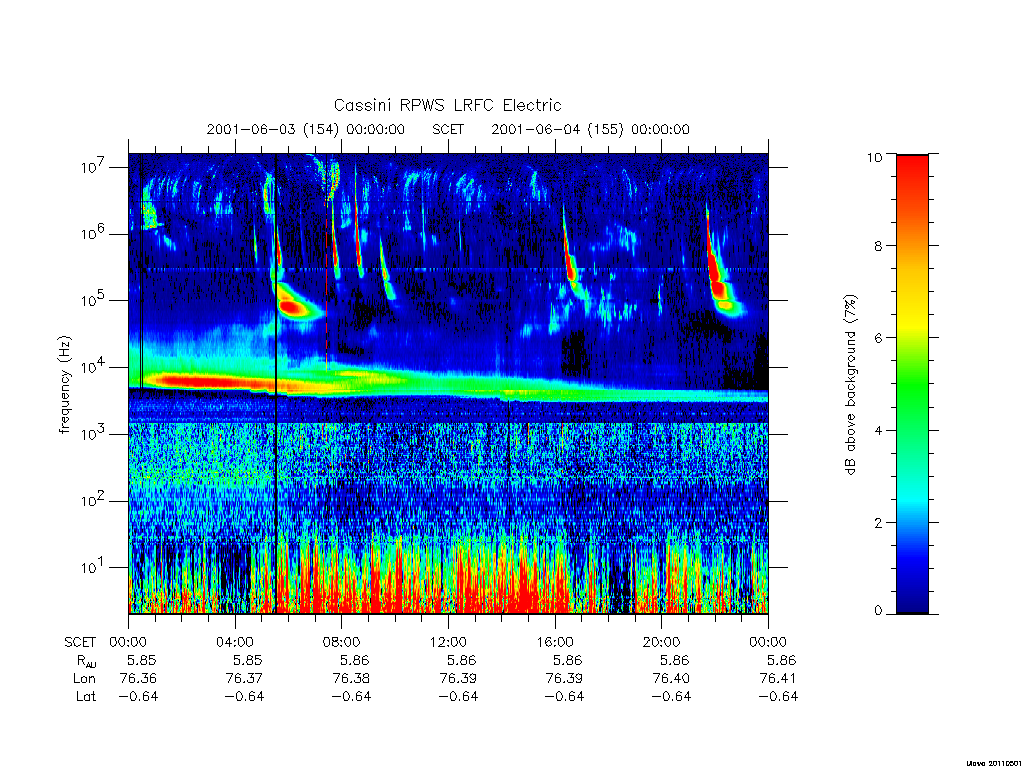Click the 10^3 frequency tick label
Screen dimensions: 1024x768
coord(94,434)
